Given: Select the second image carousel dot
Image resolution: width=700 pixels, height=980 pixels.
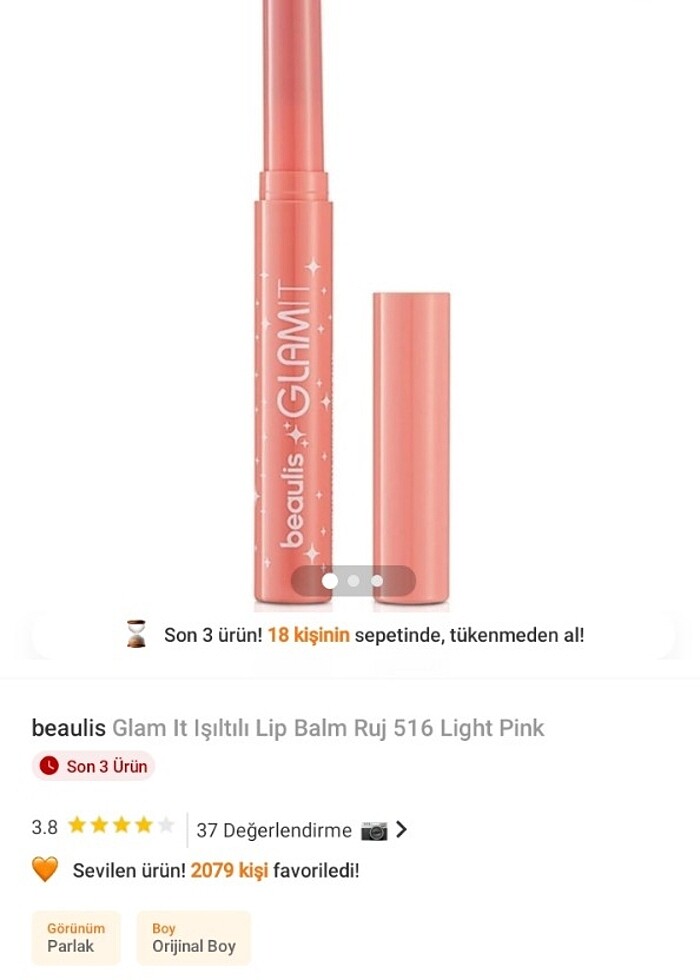Looking at the screenshot, I should [x=353, y=581].
